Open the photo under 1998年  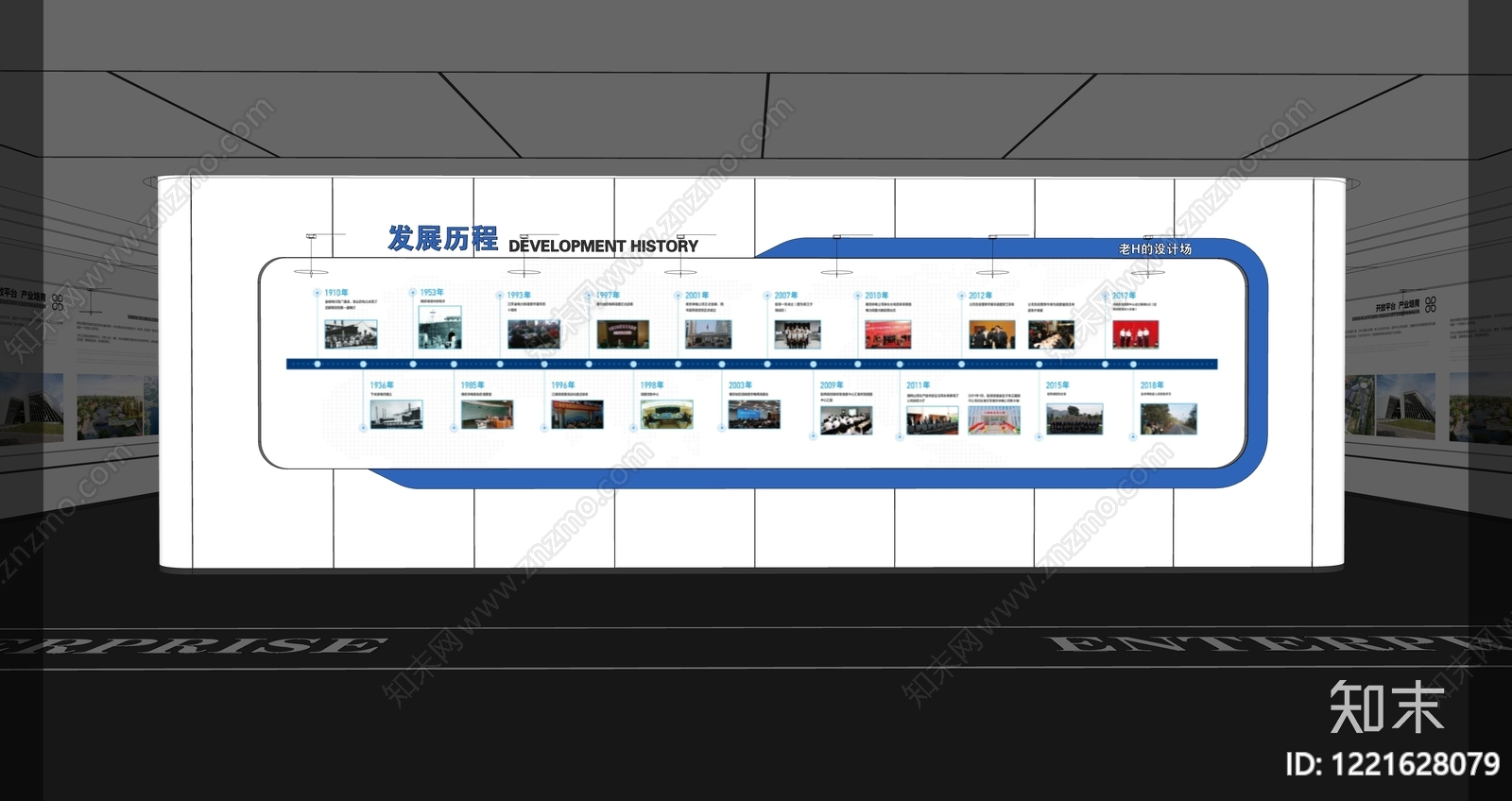point(666,415)
